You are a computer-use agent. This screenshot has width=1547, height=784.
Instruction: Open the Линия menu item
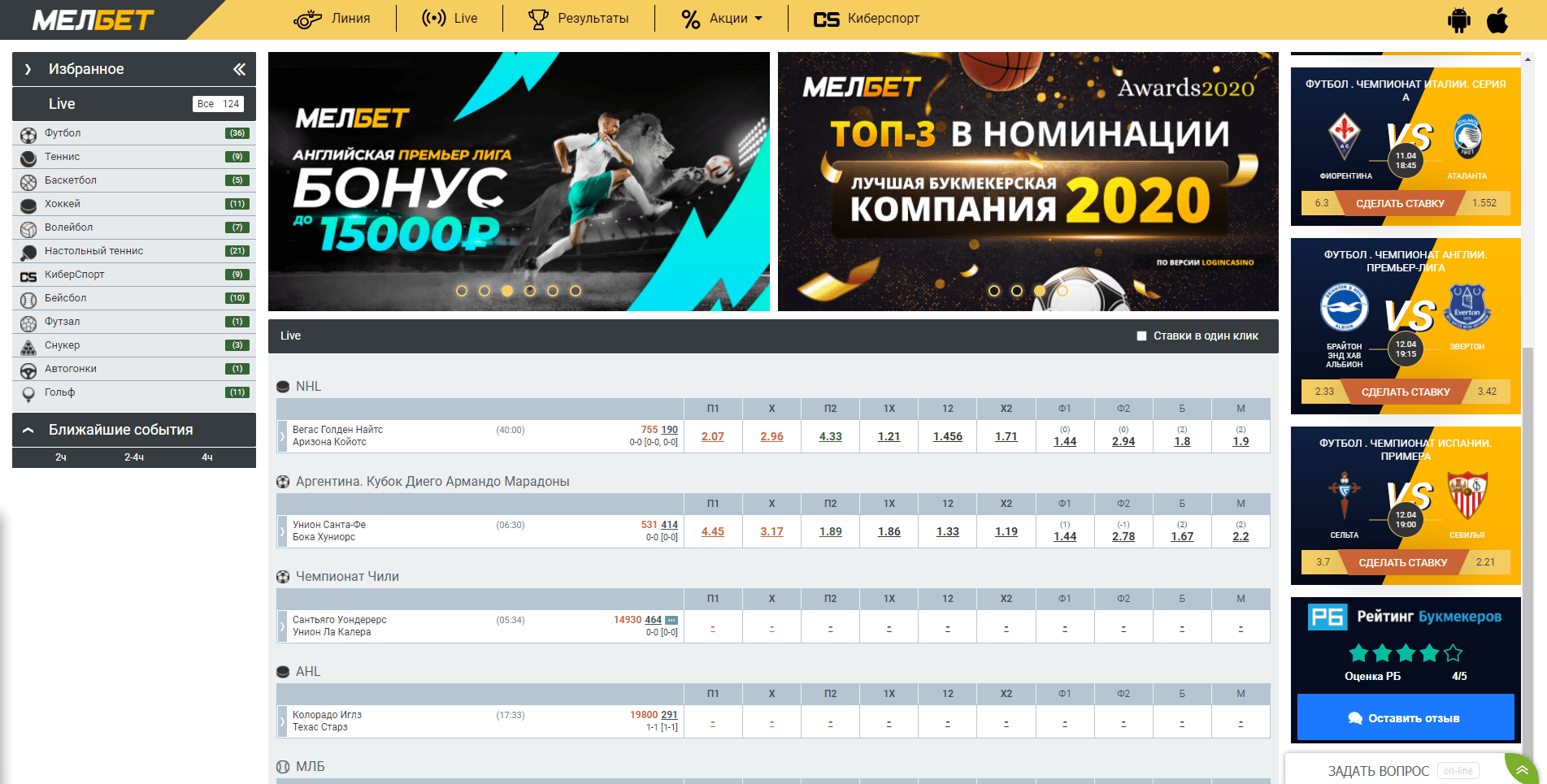click(x=332, y=19)
